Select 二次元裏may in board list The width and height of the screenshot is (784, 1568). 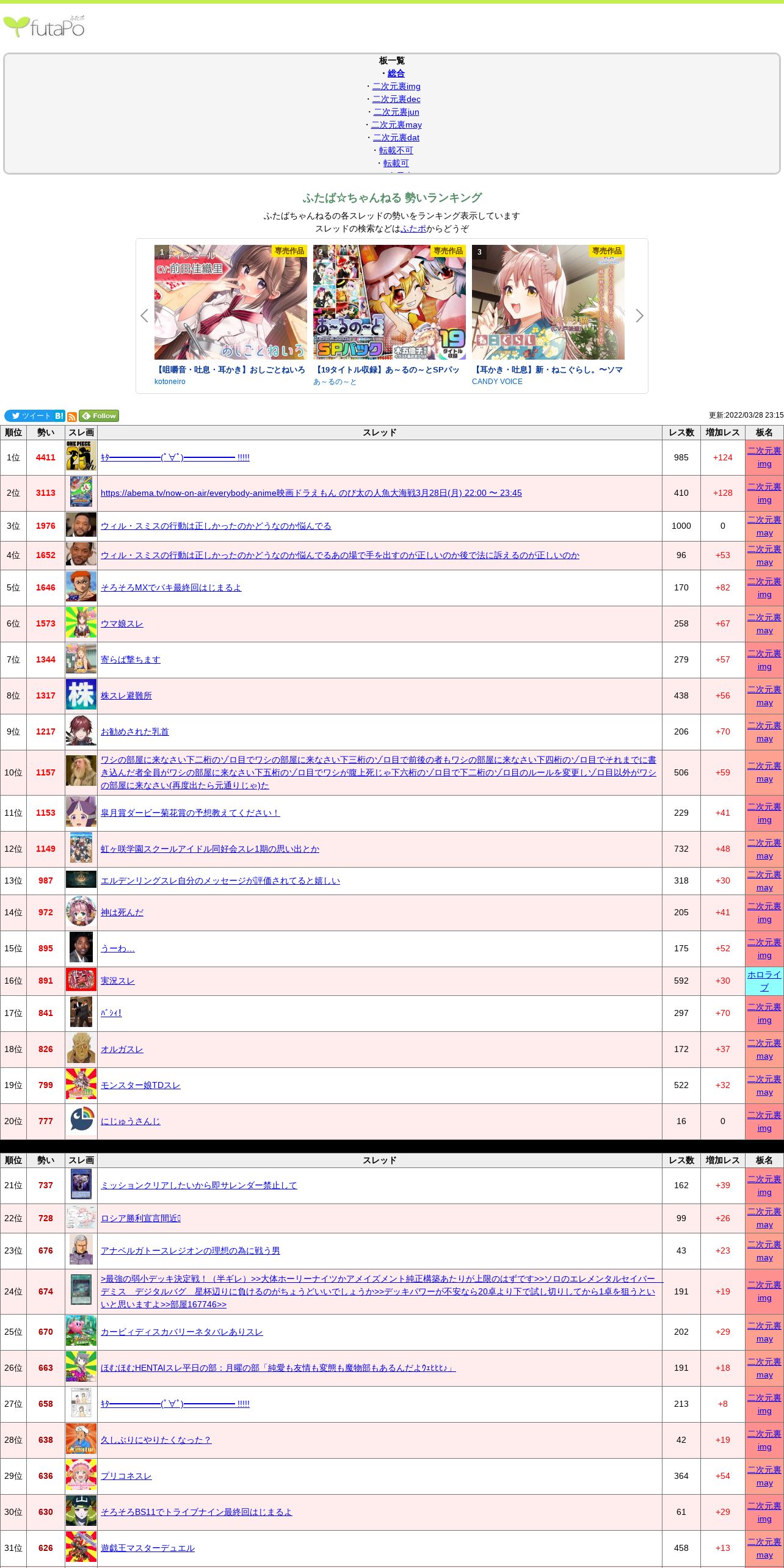pos(396,125)
